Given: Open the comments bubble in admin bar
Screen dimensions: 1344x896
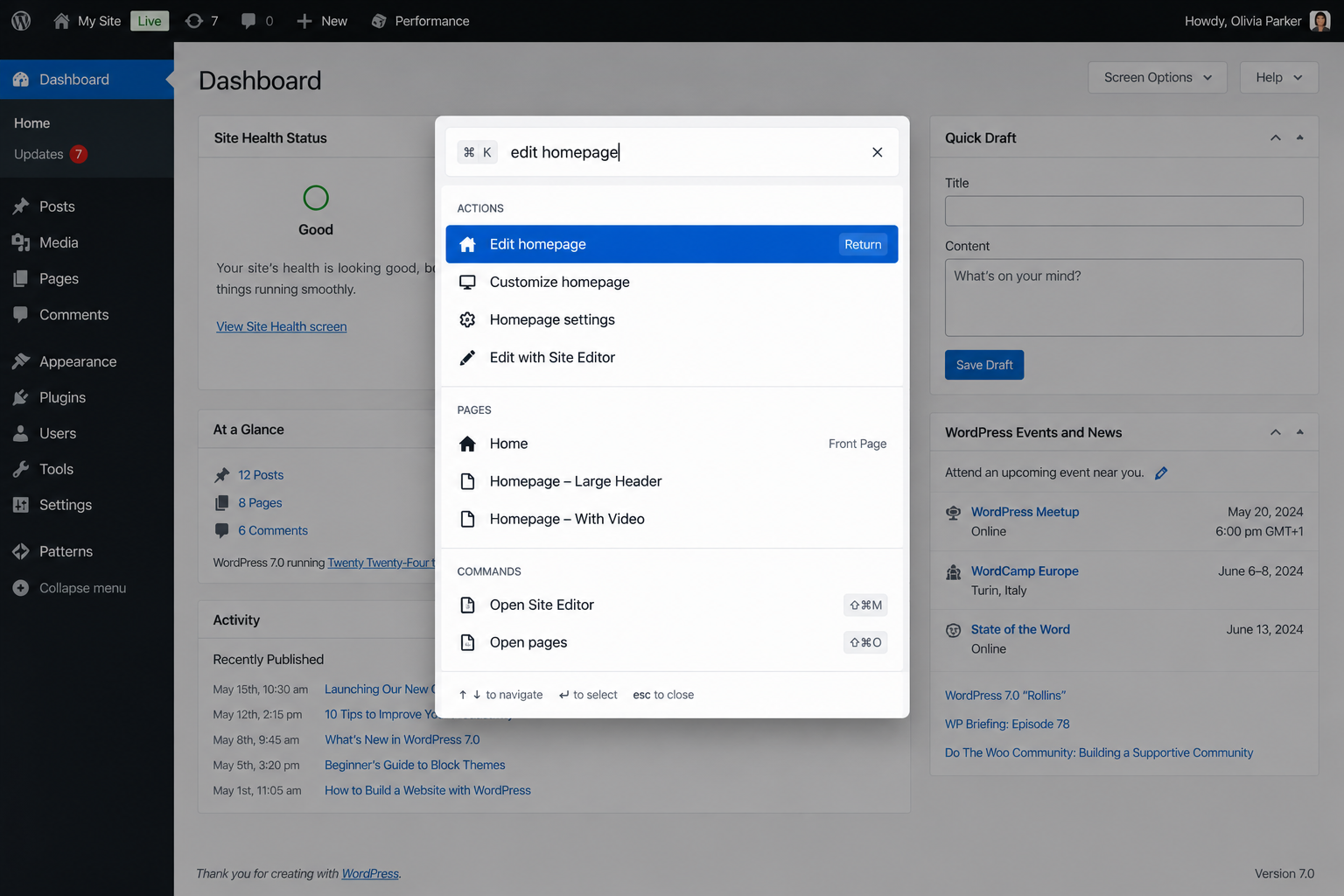Looking at the screenshot, I should click(248, 21).
